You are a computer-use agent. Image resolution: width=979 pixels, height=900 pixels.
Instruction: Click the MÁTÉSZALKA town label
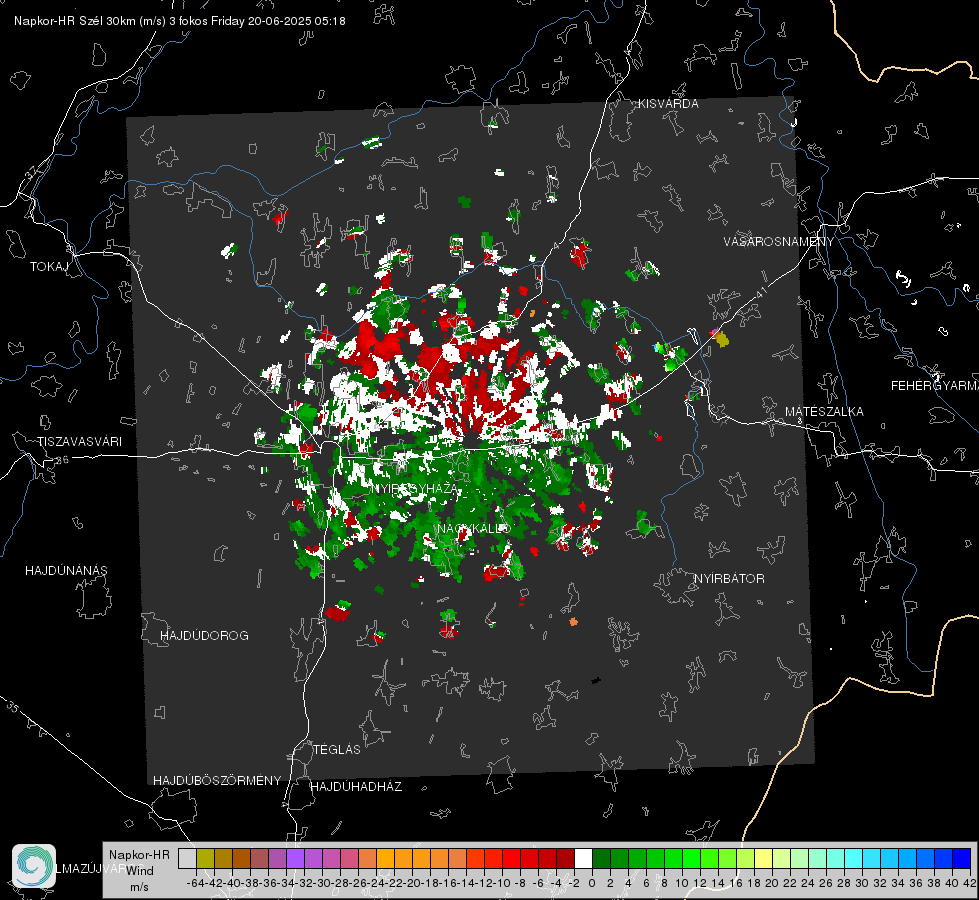(824, 411)
